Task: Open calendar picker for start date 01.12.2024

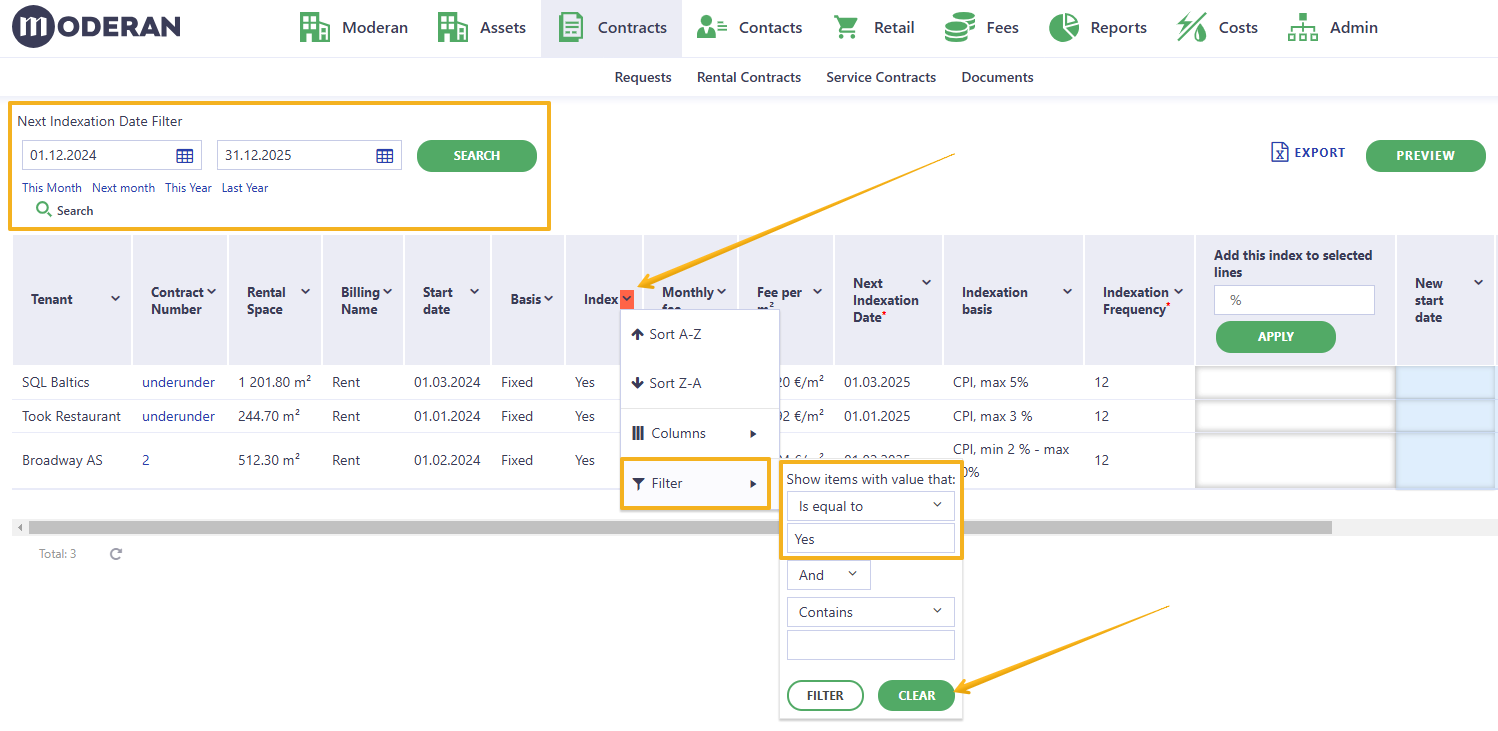Action: pyautogui.click(x=185, y=155)
